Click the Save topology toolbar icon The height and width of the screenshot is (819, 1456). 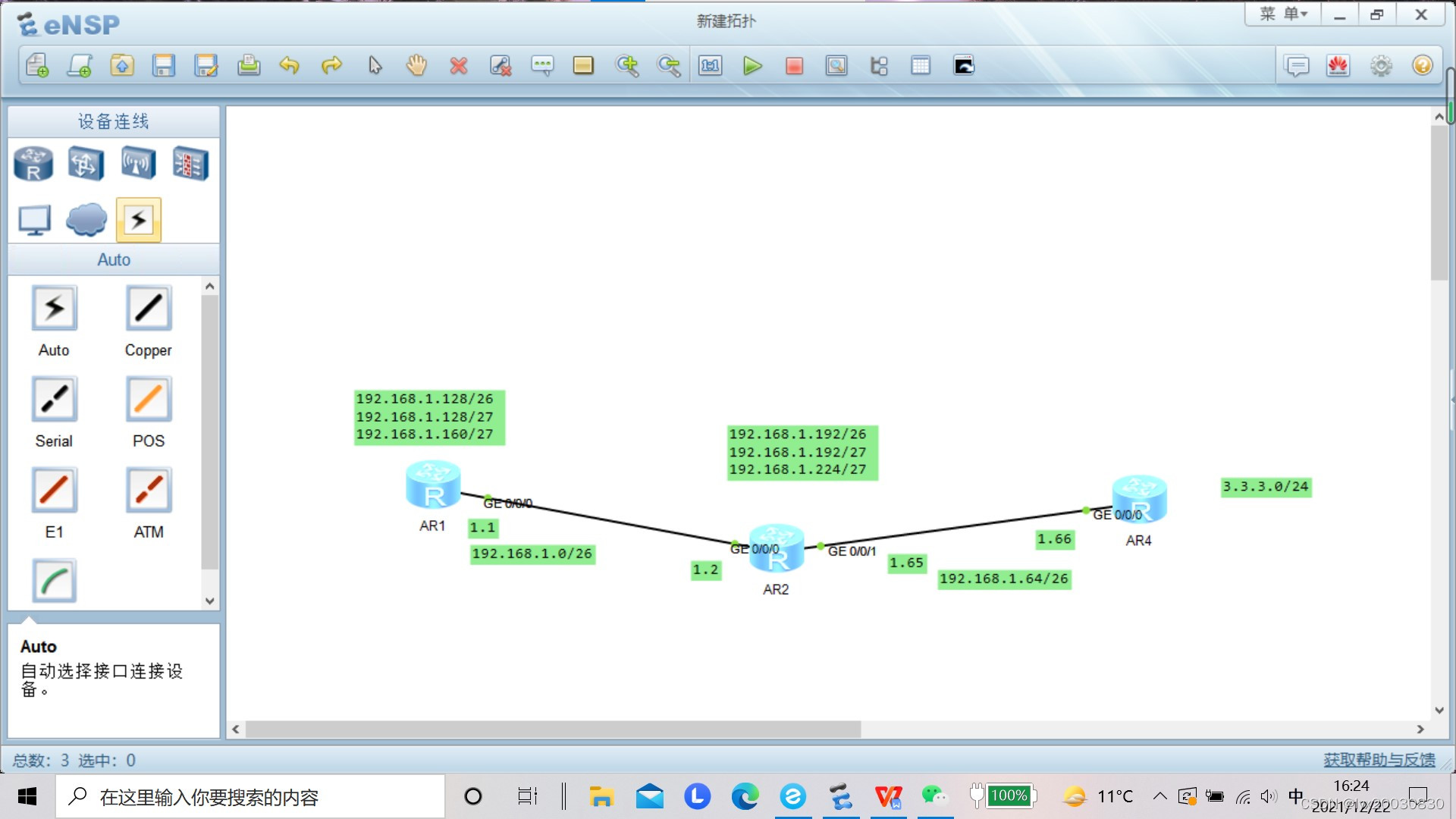[164, 66]
